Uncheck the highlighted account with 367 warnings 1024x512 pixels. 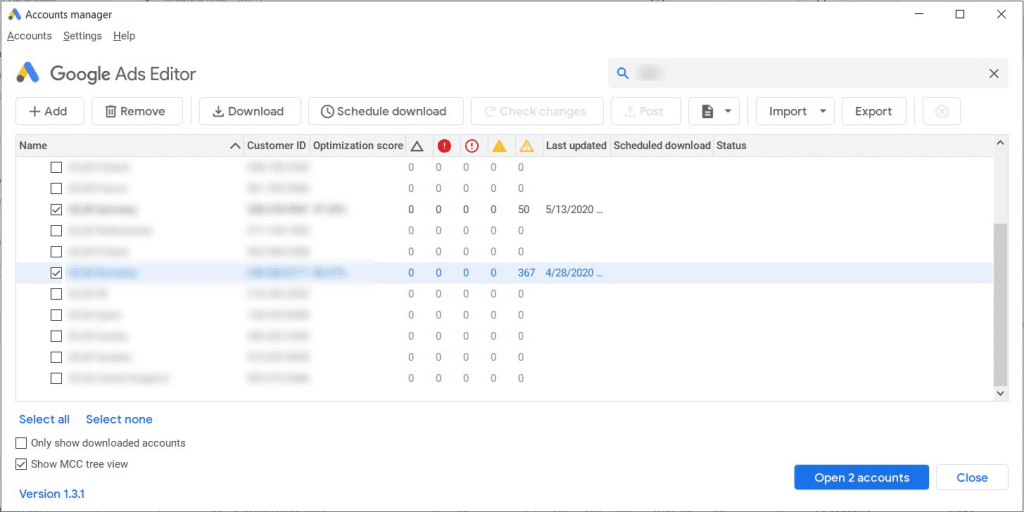pyautogui.click(x=56, y=273)
